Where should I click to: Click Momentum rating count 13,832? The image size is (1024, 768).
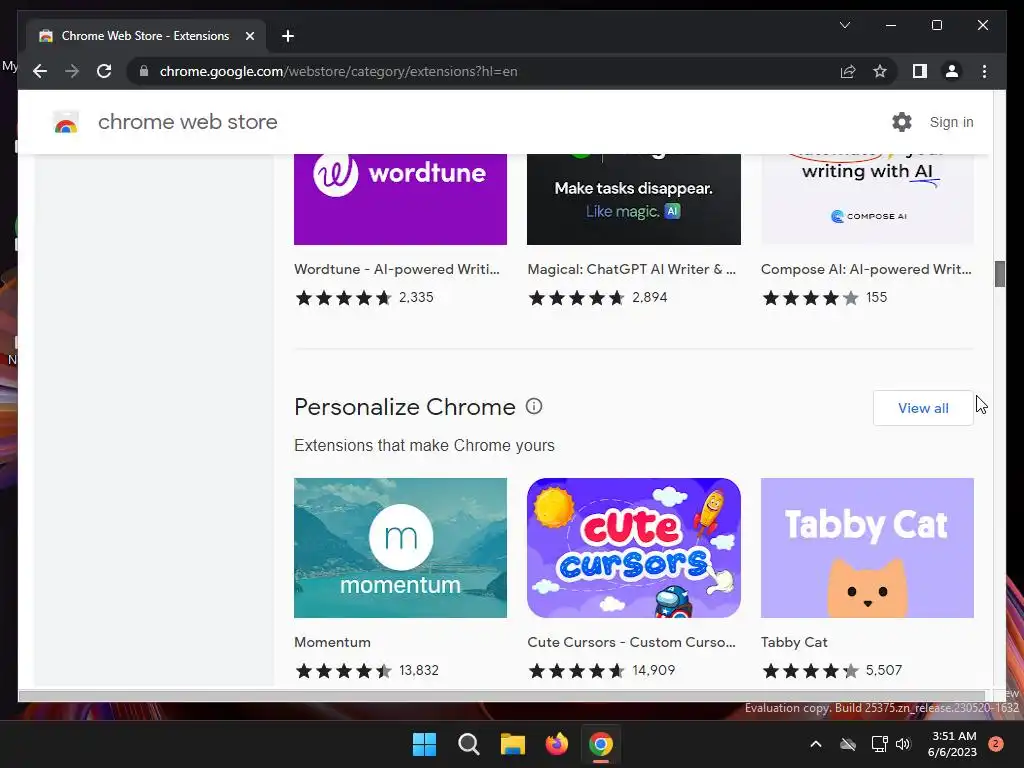[419, 670]
